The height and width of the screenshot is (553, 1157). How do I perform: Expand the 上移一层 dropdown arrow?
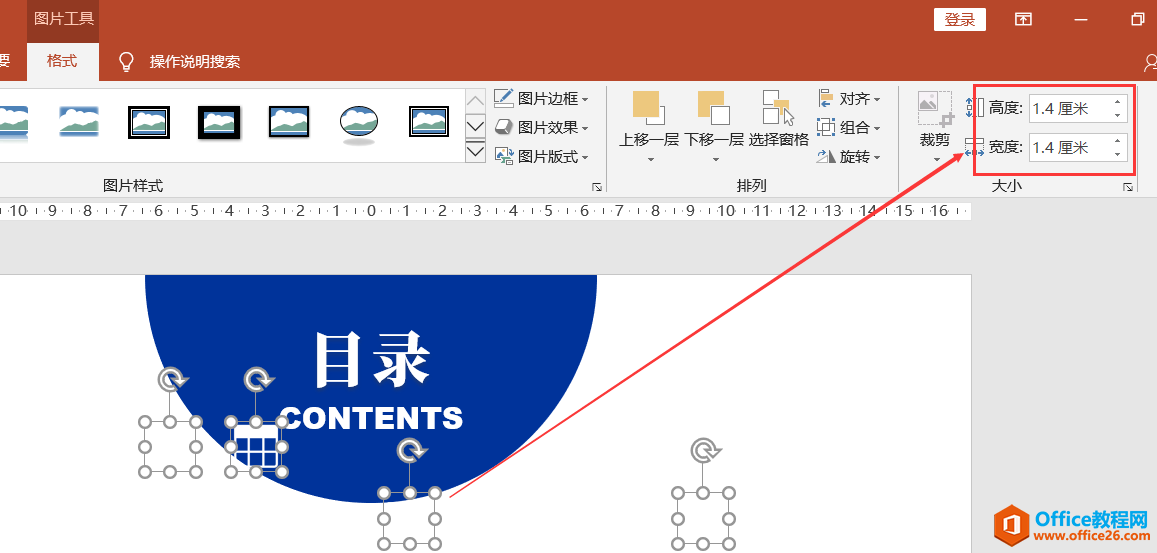point(650,159)
